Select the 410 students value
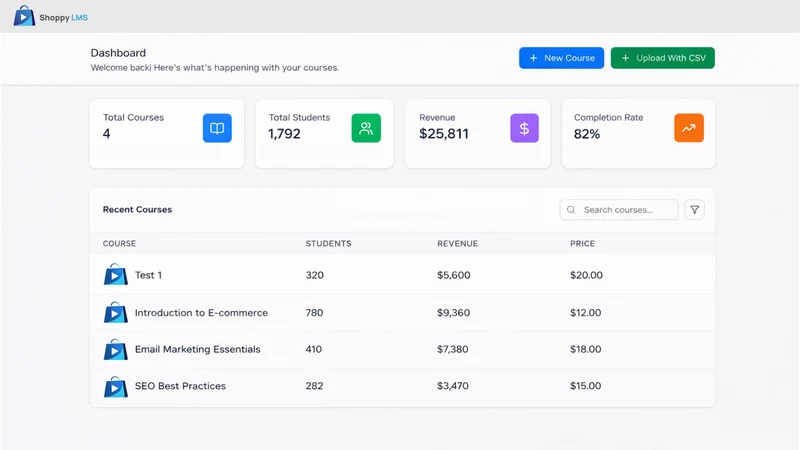The width and height of the screenshot is (800, 450). [x=314, y=349]
